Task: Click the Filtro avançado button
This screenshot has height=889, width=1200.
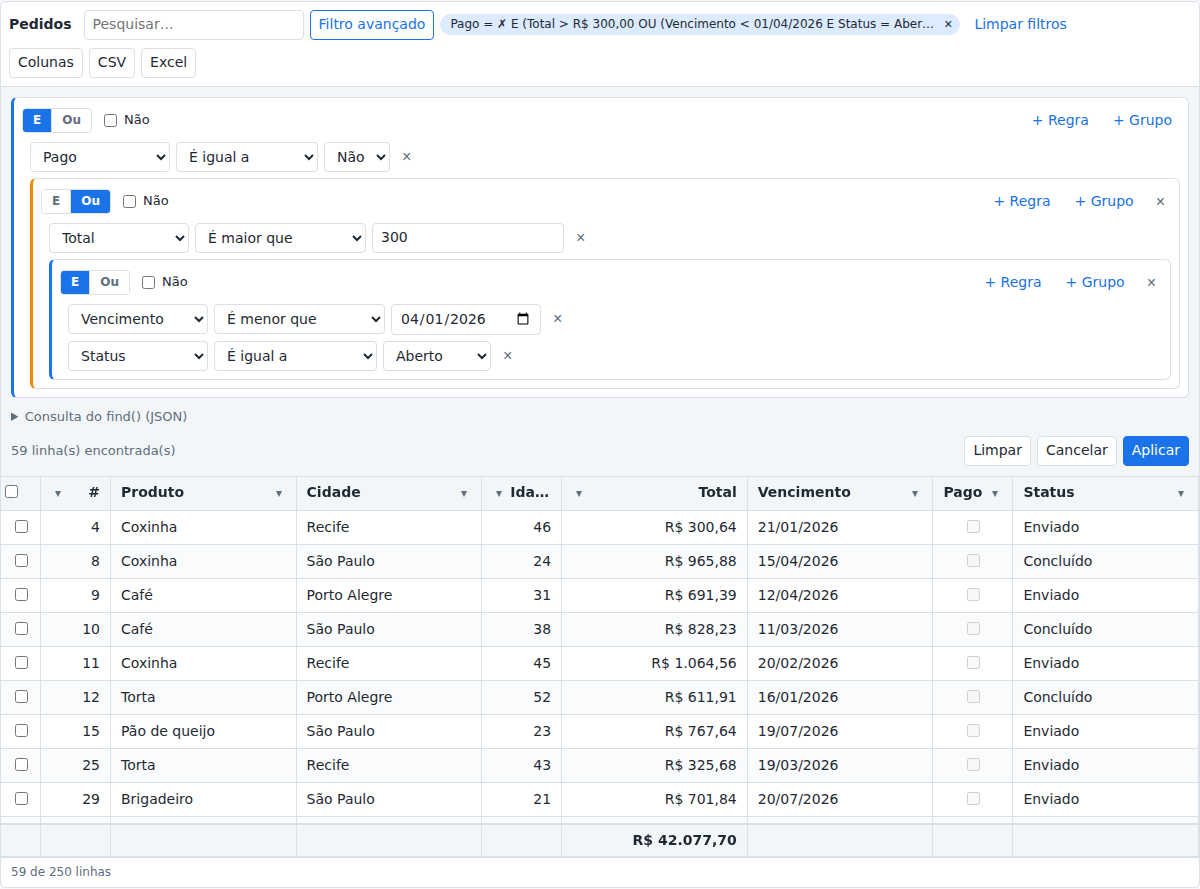Action: (x=372, y=24)
